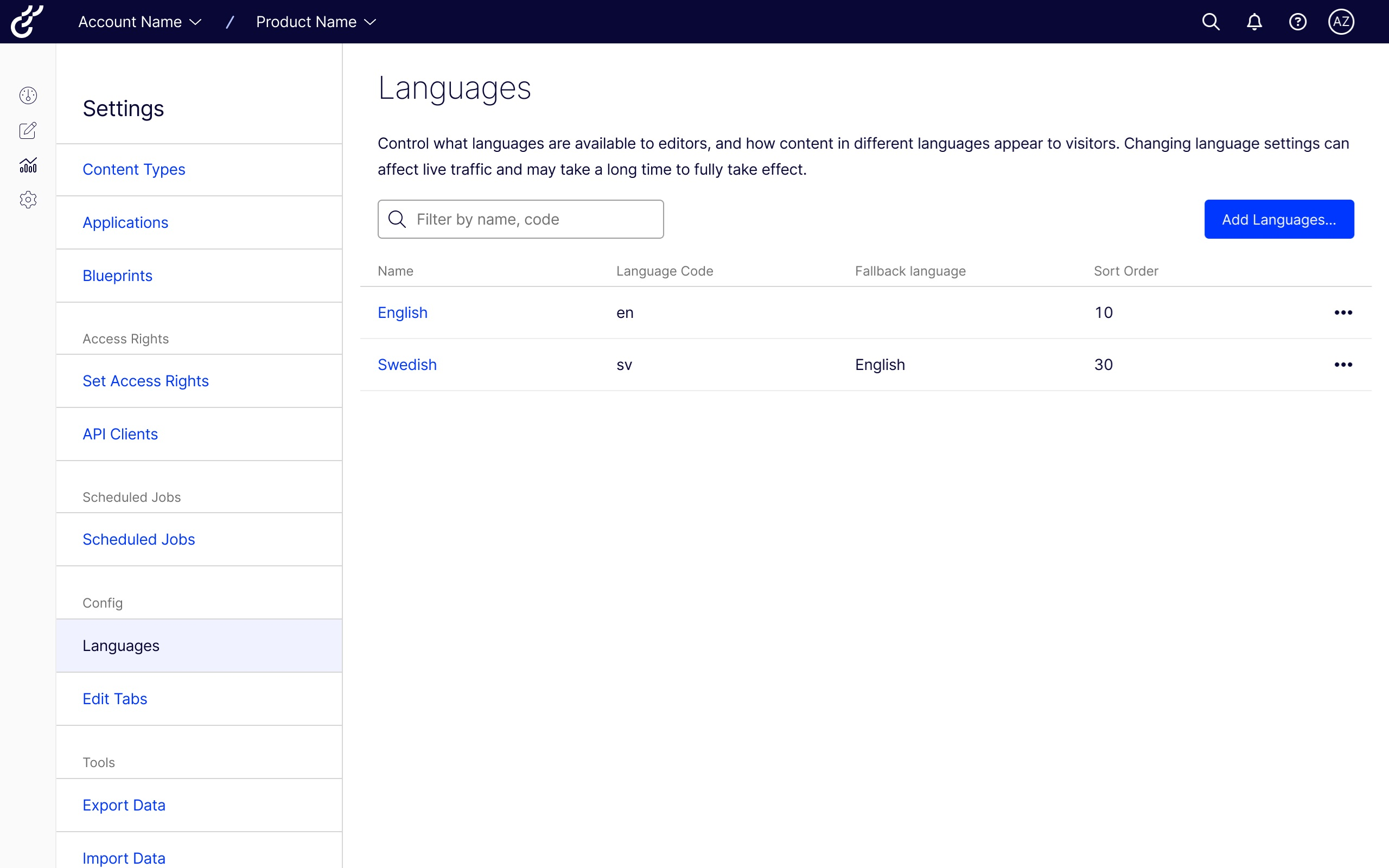Expand the Account Name dropdown
Viewport: 1389px width, 868px height.
[139, 22]
